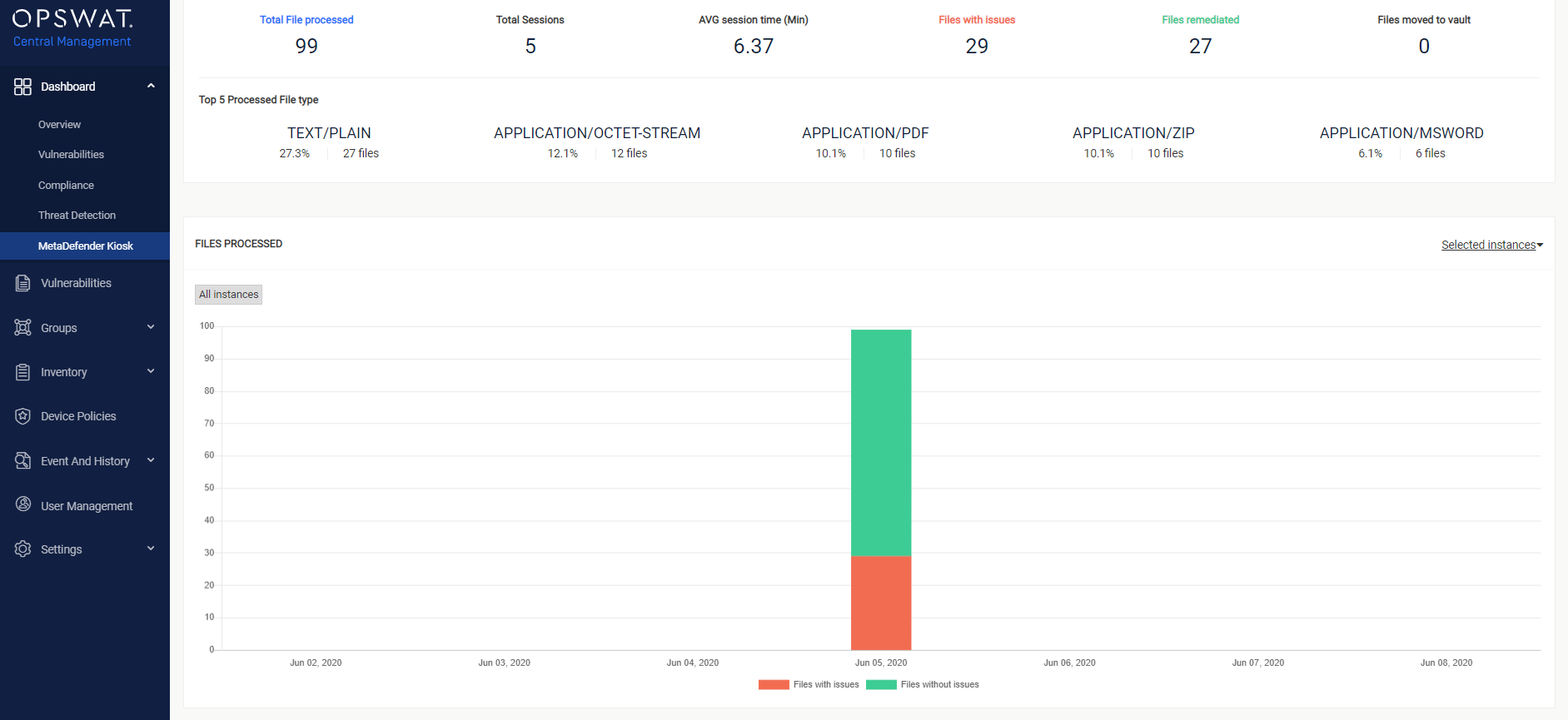Click the APPLICATION/OCTET-STREAM file type heading

597,133
